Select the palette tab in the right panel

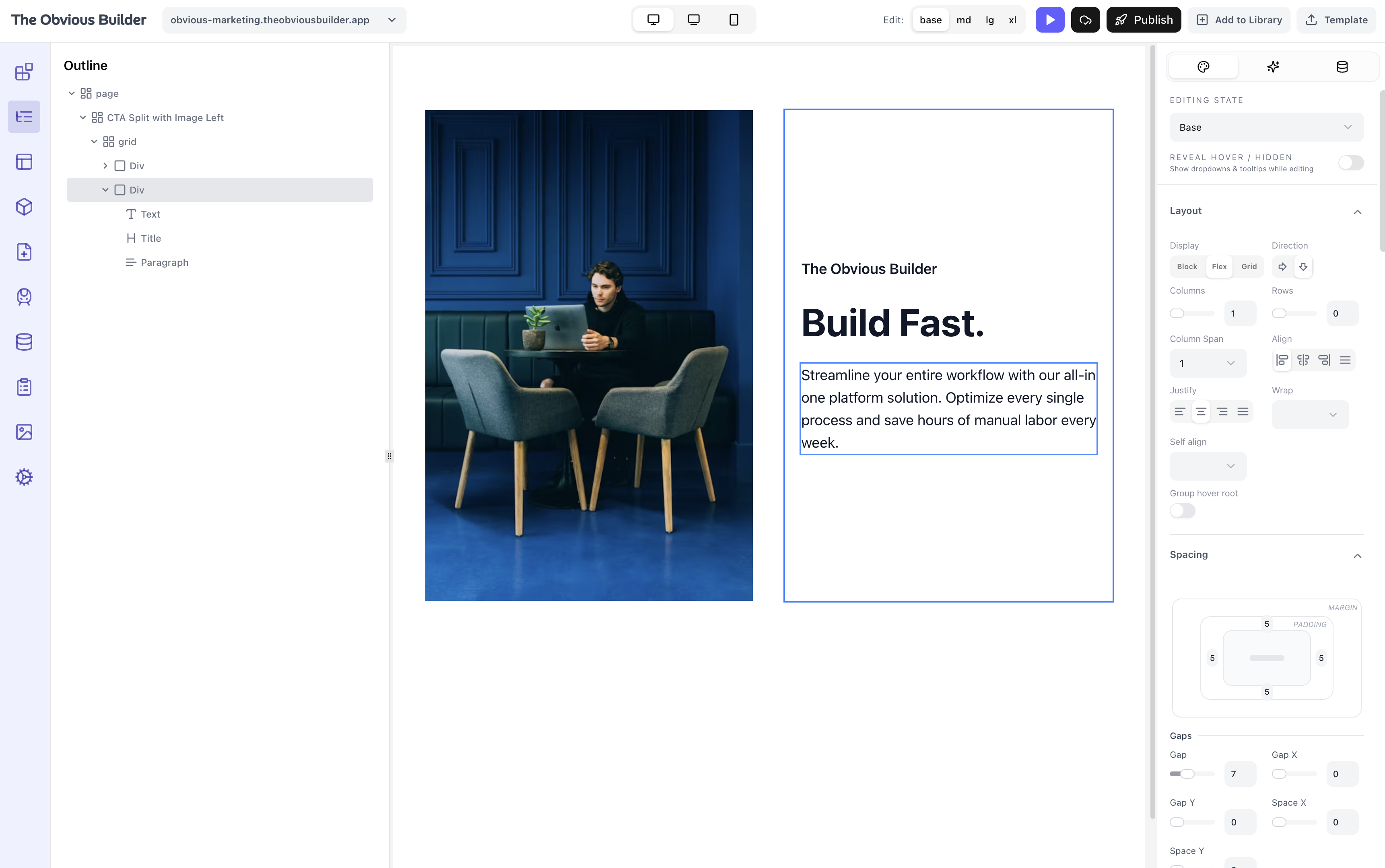1204,66
